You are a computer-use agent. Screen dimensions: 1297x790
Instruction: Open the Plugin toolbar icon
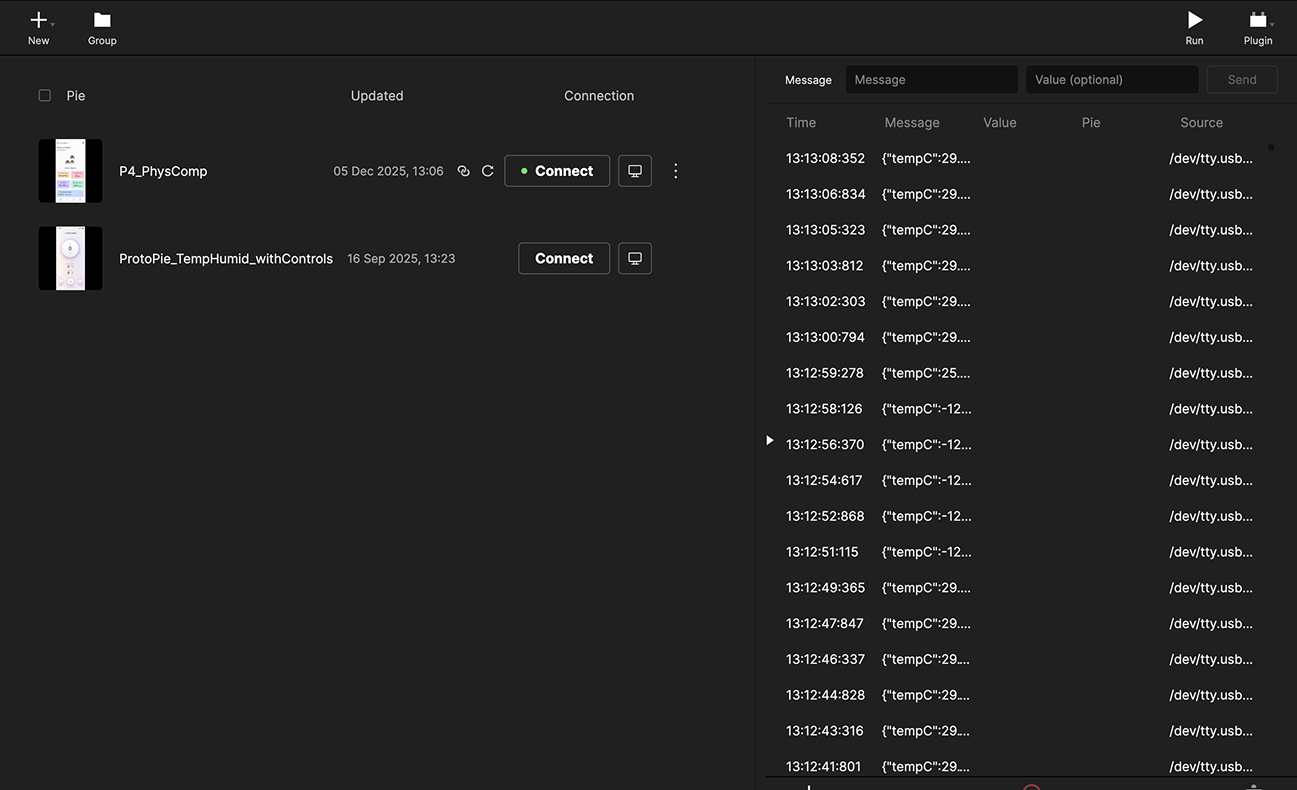coord(1256,20)
